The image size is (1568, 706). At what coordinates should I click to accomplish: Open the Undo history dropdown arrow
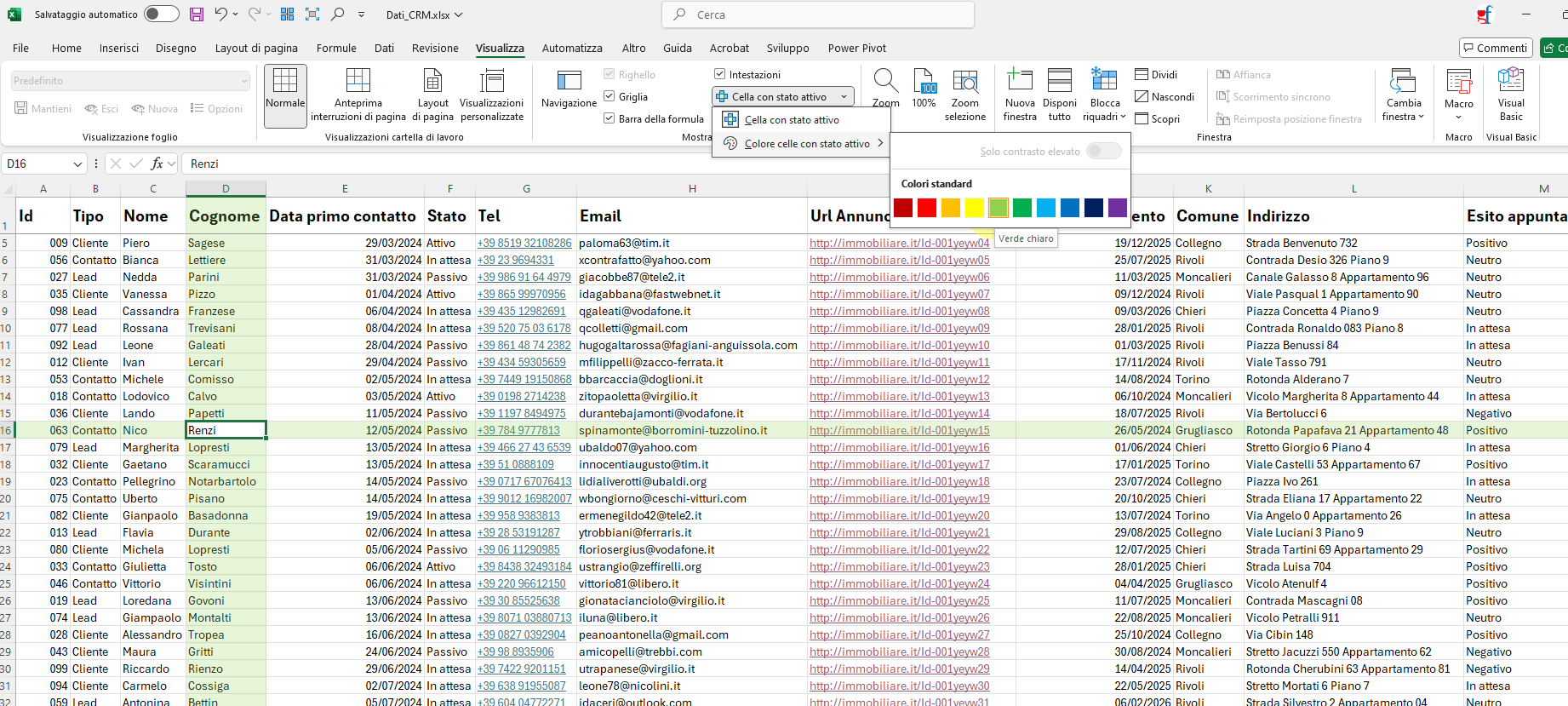tap(235, 14)
